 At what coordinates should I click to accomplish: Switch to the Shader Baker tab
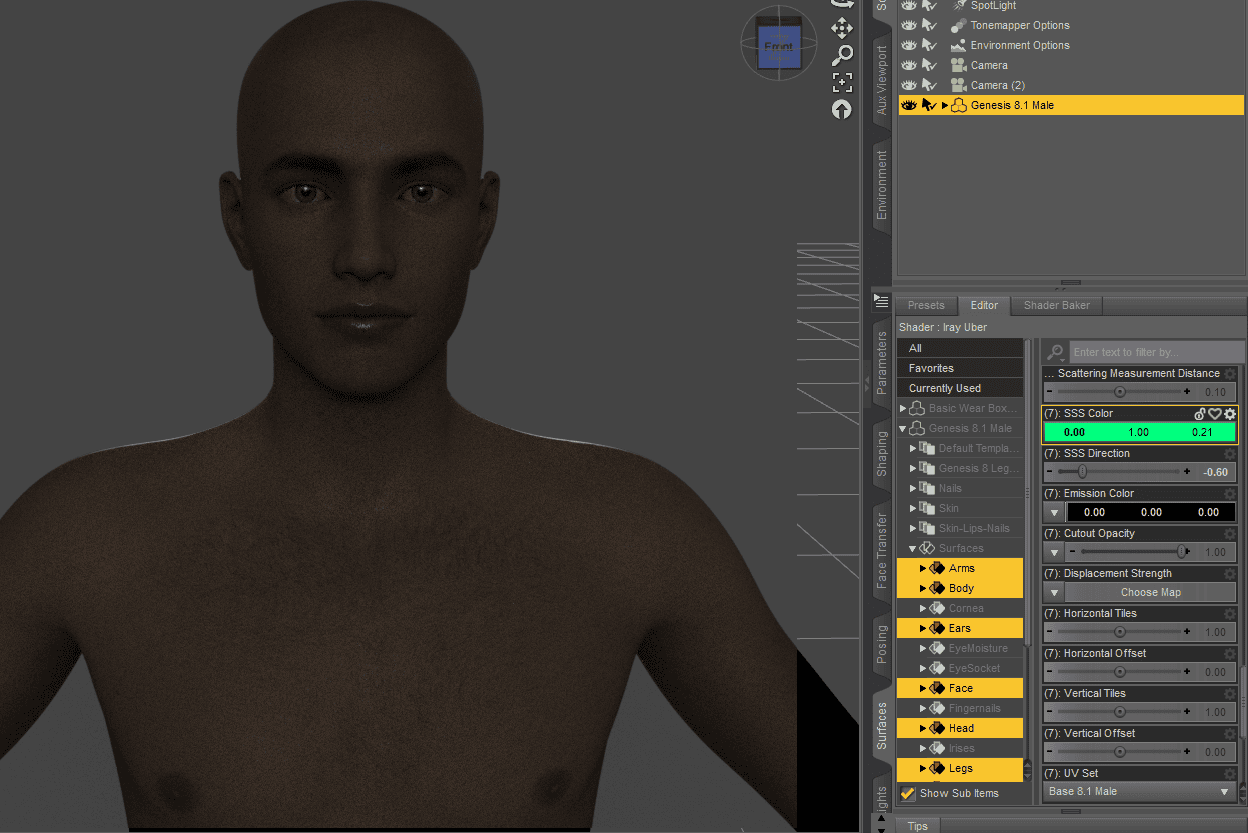click(1055, 305)
